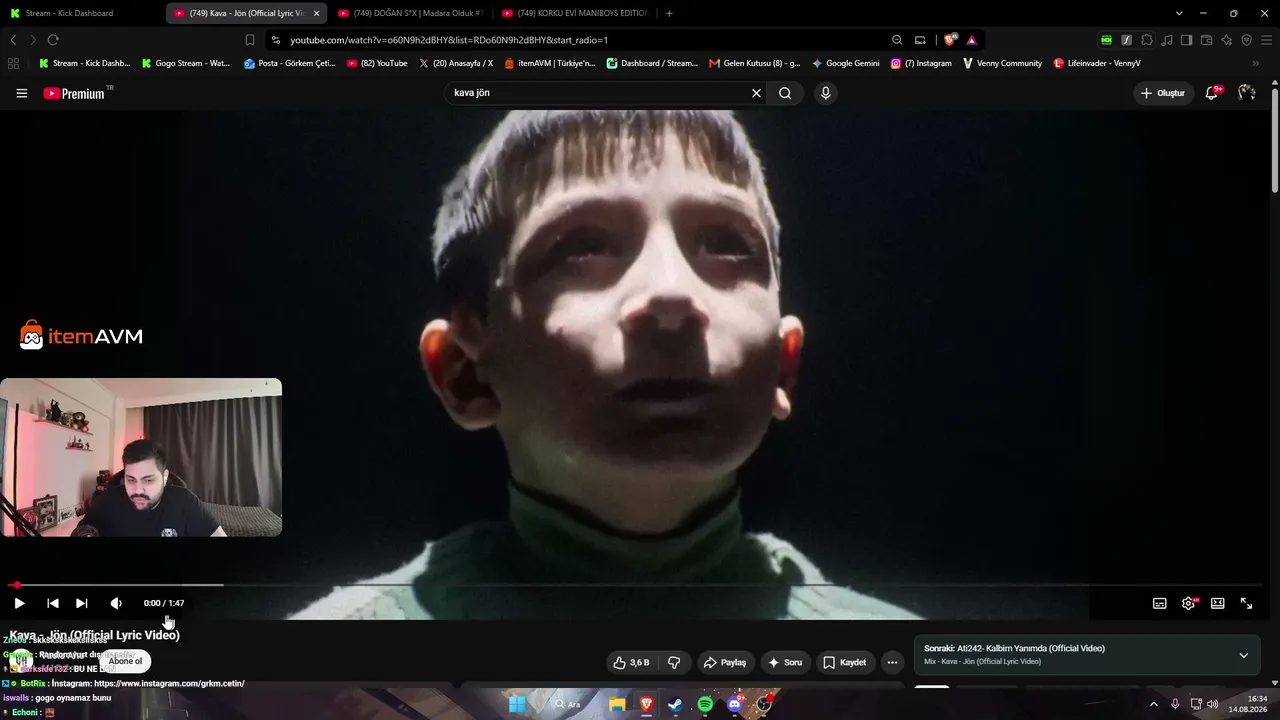Screen dimensions: 1280x720
Task: Skip to the next video
Action: pyautogui.click(x=82, y=603)
